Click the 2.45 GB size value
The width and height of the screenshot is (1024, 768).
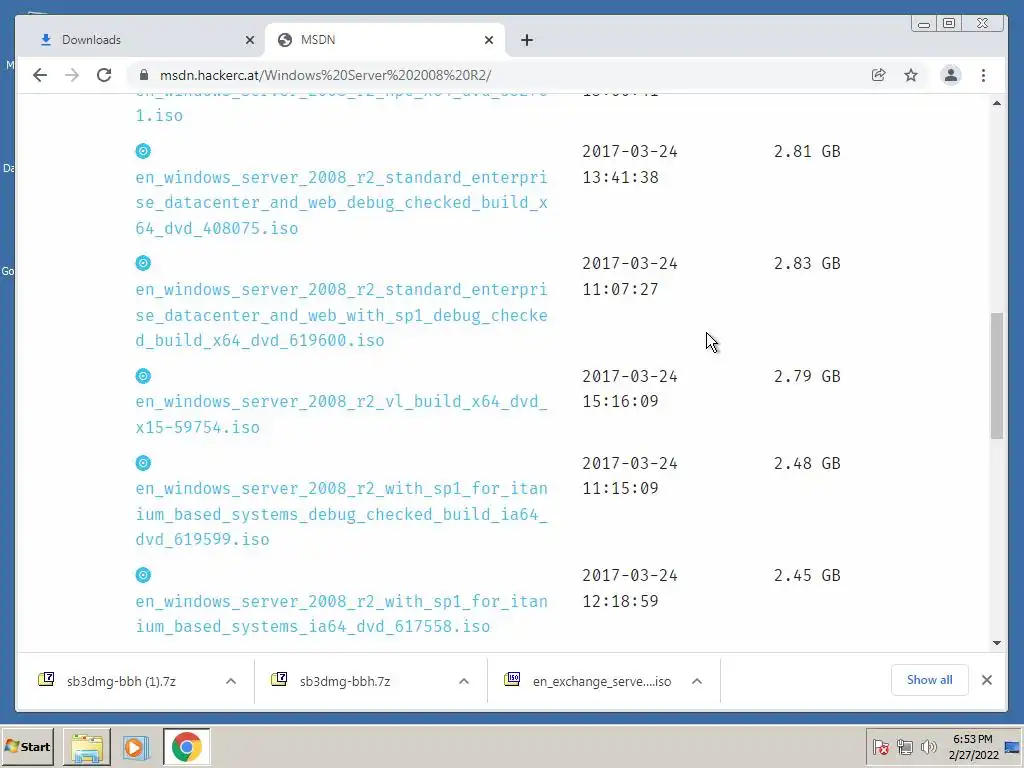(807, 576)
